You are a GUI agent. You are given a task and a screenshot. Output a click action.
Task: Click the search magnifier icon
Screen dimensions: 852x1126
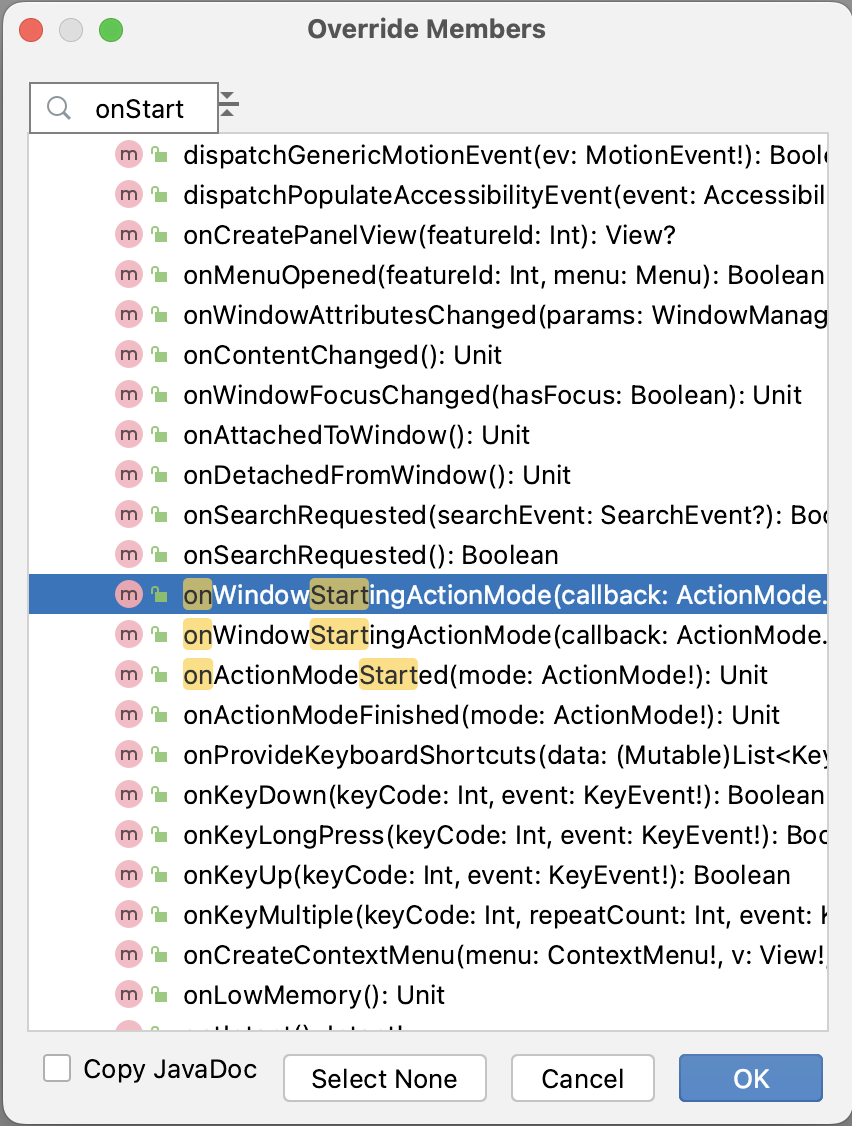coord(59,109)
